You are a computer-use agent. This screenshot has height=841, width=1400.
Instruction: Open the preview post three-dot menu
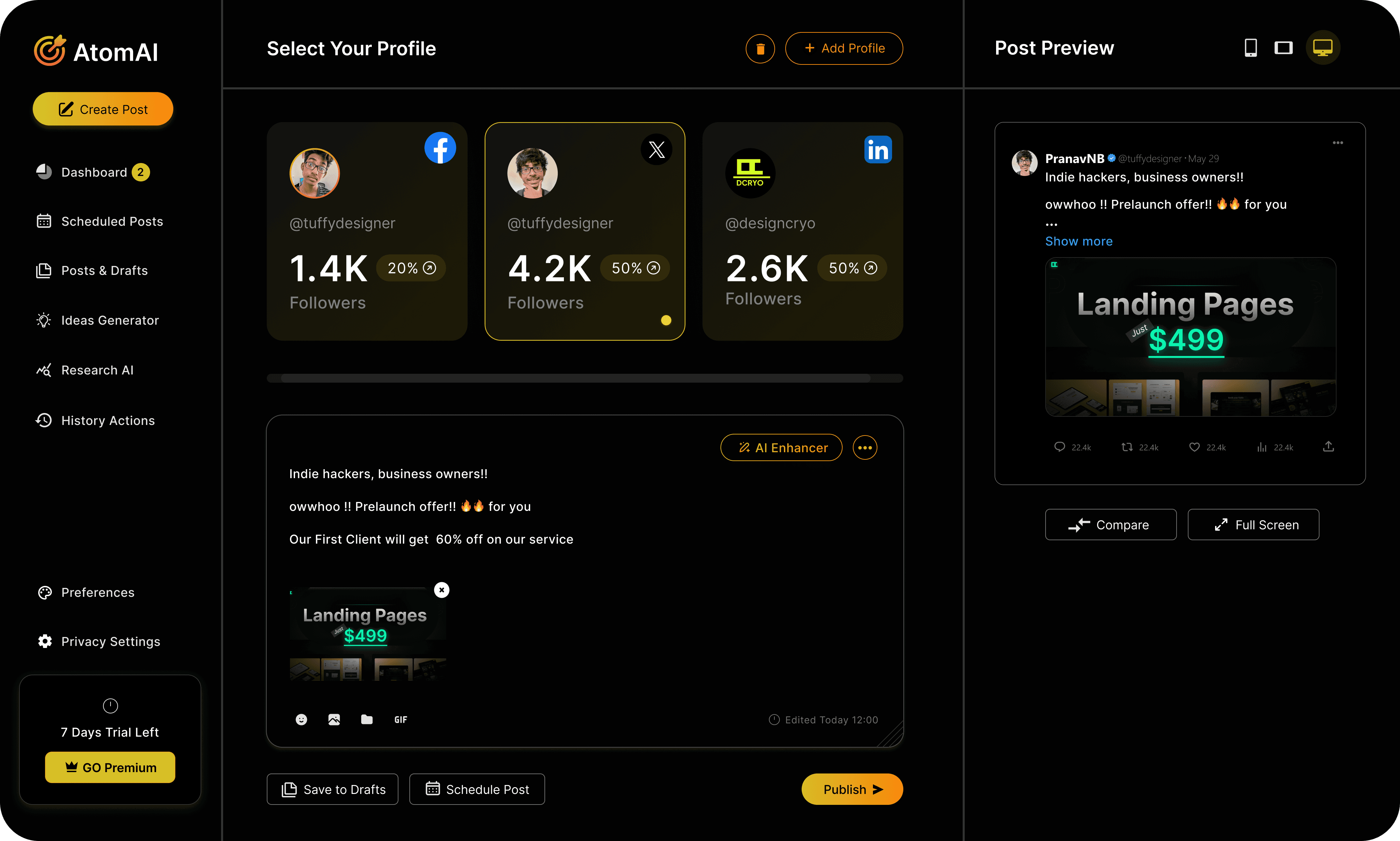(x=1338, y=143)
